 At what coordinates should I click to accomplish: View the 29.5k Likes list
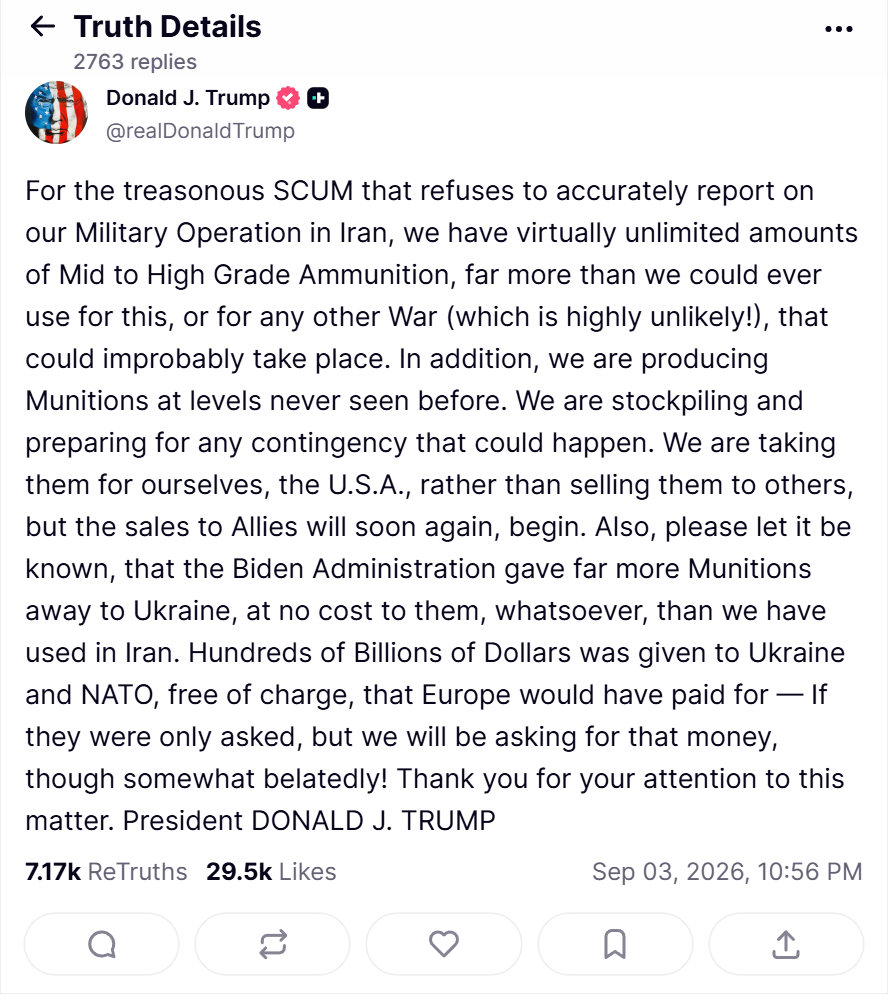(x=271, y=872)
